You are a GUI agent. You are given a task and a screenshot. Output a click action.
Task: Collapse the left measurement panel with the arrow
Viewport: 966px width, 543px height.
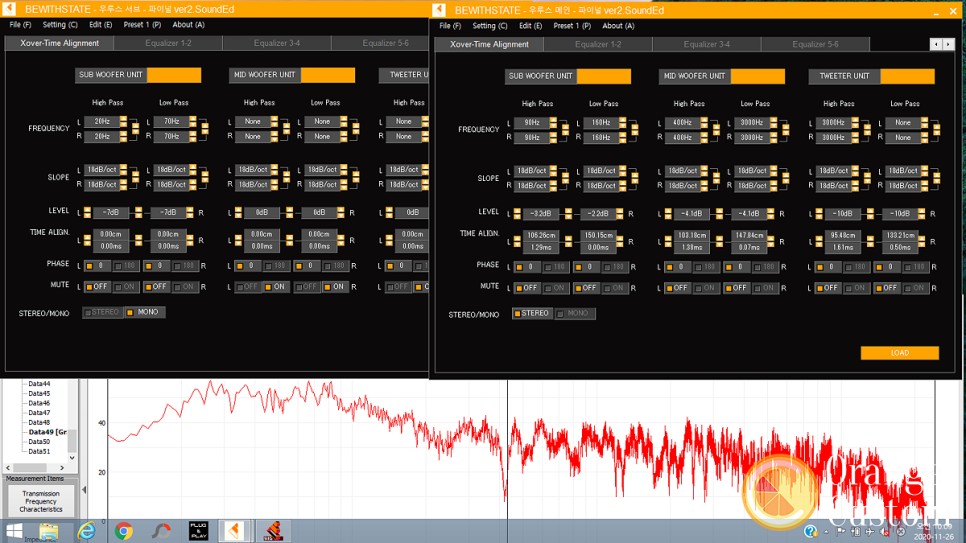(x=84, y=490)
